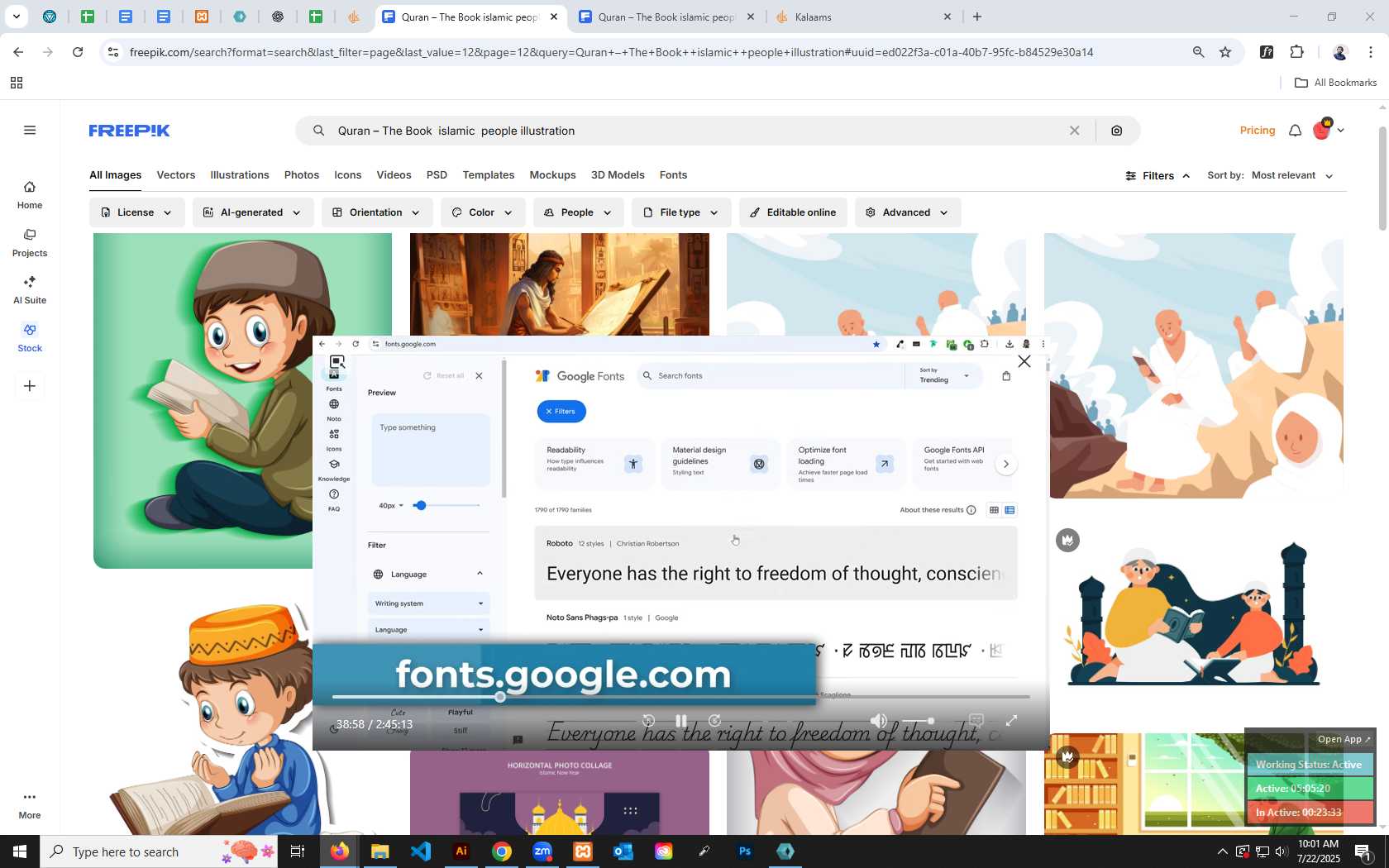The width and height of the screenshot is (1389, 868).
Task: Open Visual Studio Code from the taskbar
Action: tap(421, 851)
